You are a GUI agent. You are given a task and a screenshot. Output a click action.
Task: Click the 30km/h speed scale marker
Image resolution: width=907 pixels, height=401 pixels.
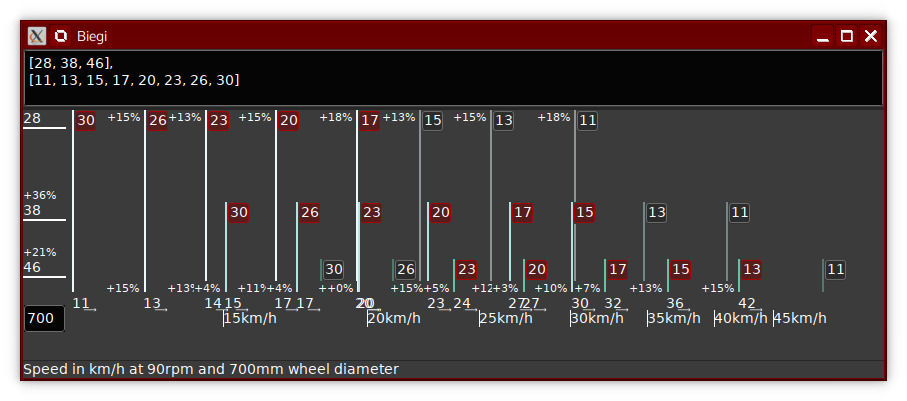tap(598, 318)
